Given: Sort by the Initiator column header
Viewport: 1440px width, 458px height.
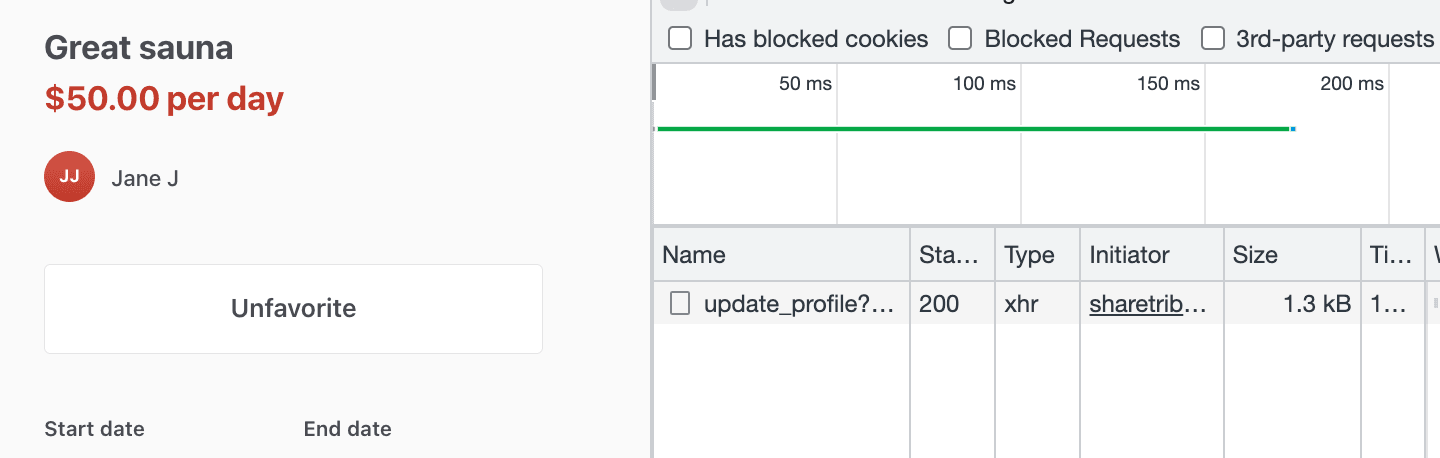Looking at the screenshot, I should click(1129, 255).
